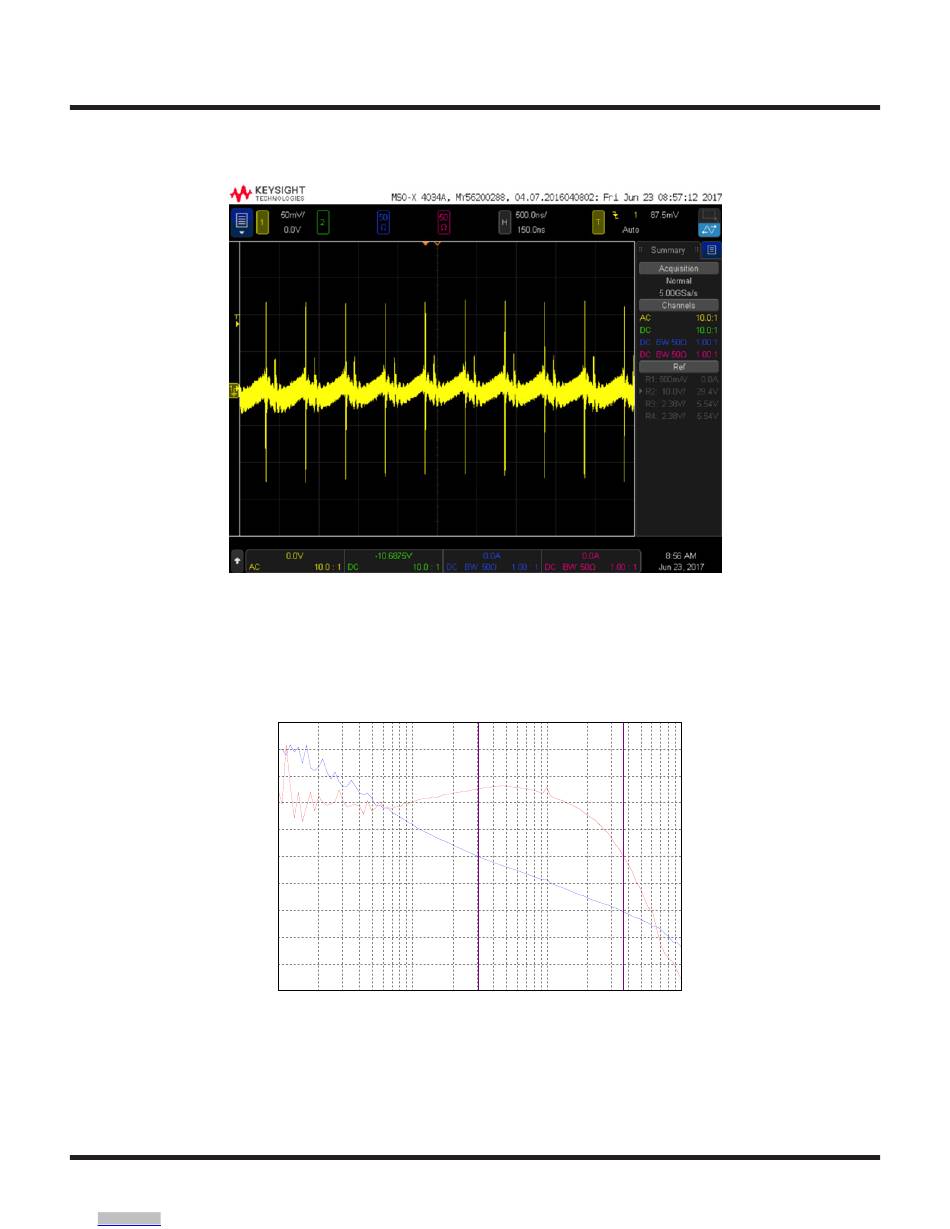Click the Channels section header

pos(678,305)
